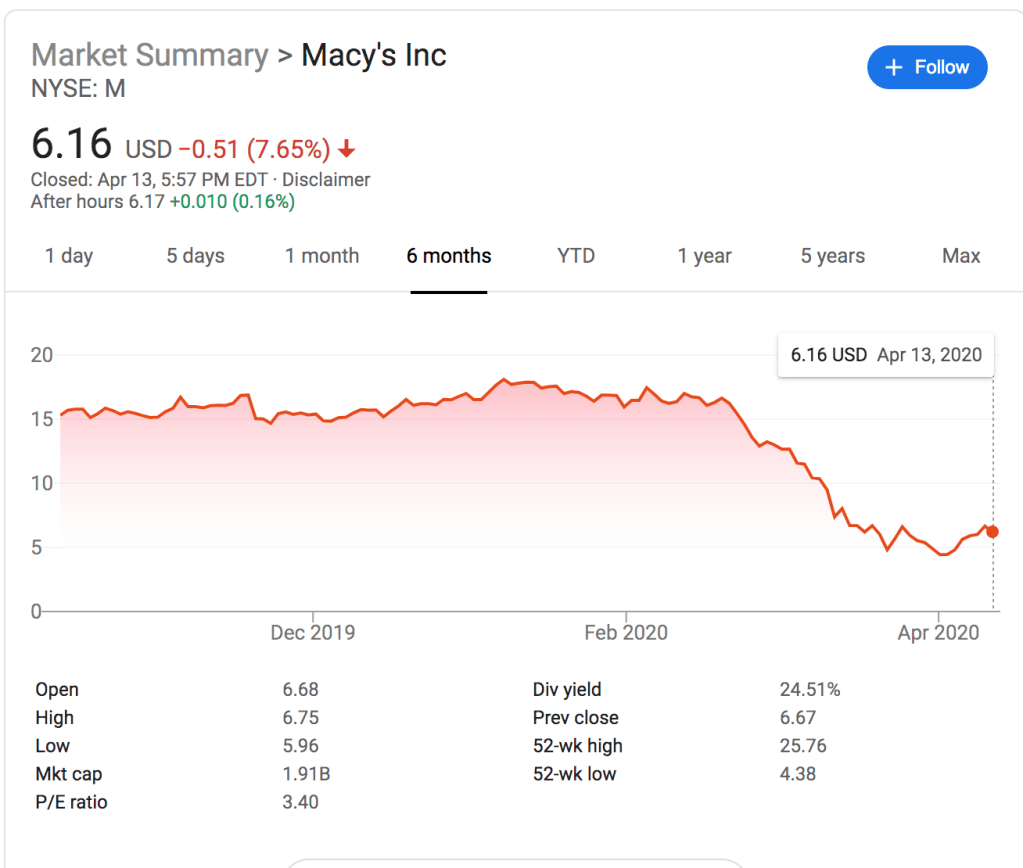
Task: Select the 1 day tab
Action: (69, 256)
